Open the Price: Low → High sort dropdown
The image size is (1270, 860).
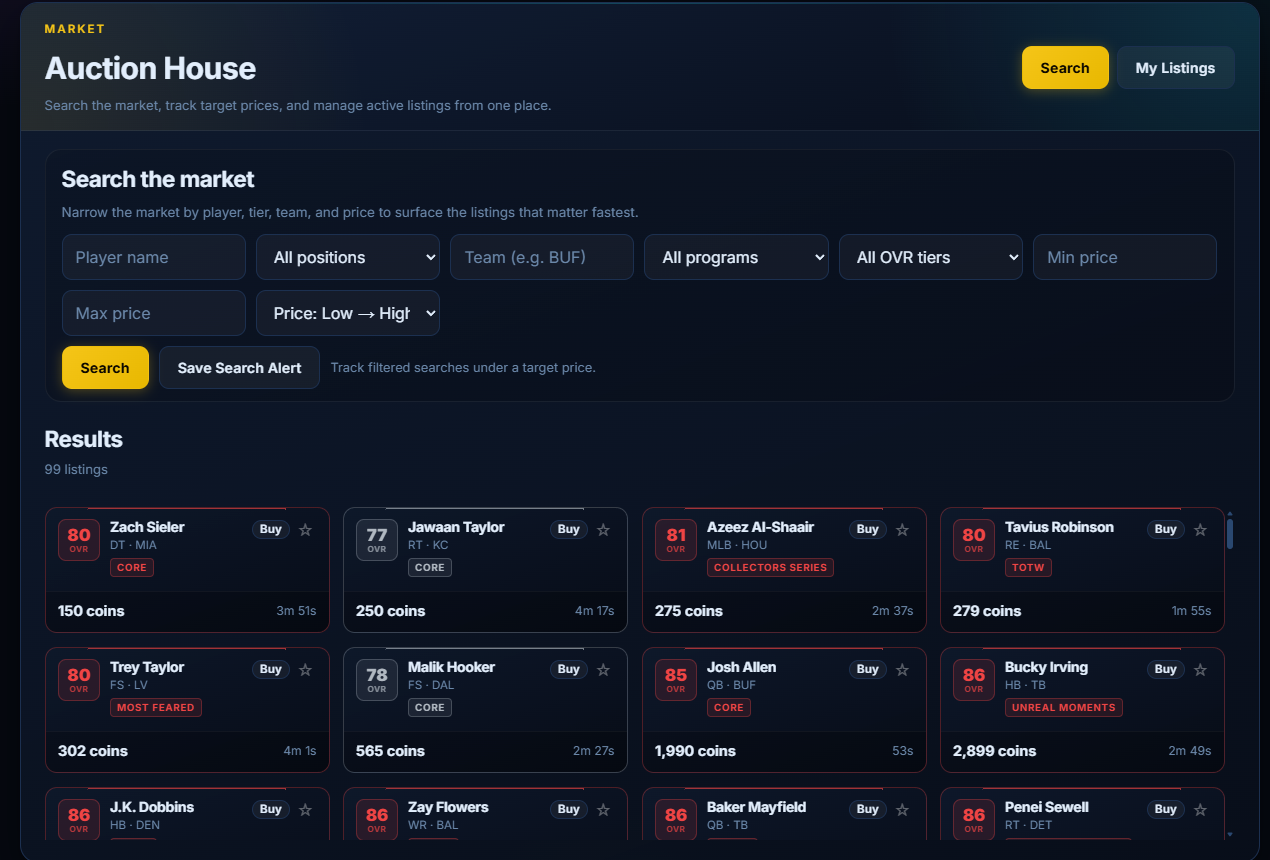pyautogui.click(x=348, y=313)
